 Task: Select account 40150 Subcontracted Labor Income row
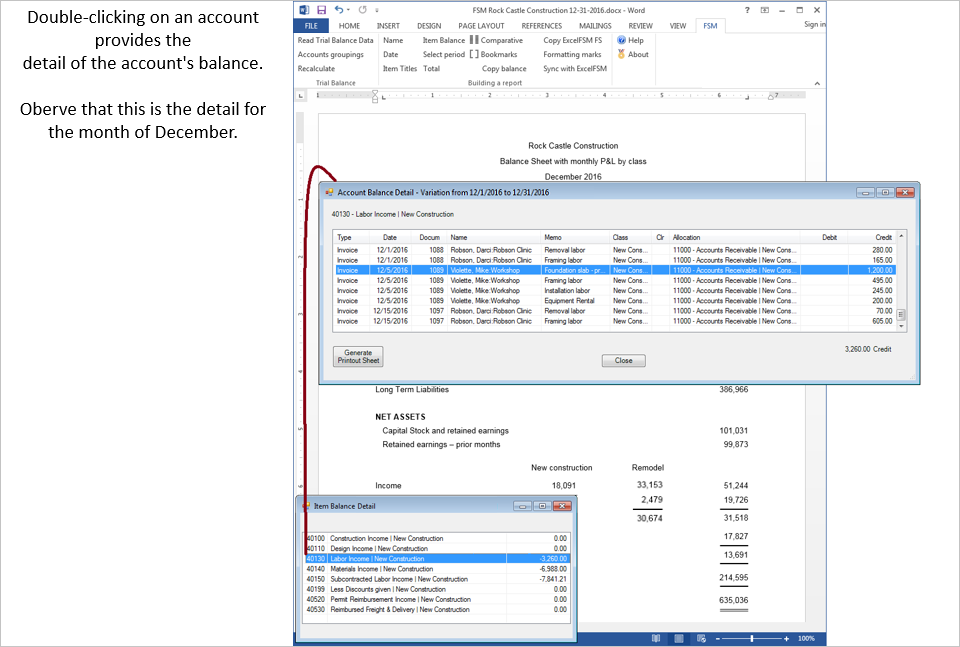pyautogui.click(x=437, y=579)
